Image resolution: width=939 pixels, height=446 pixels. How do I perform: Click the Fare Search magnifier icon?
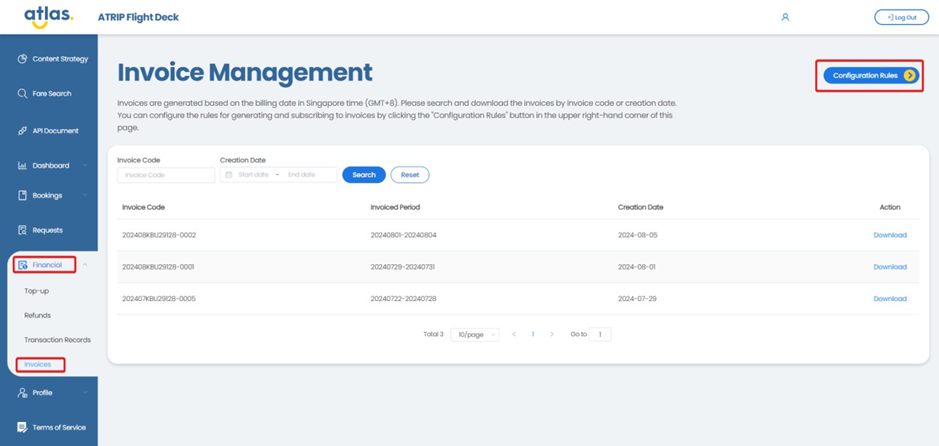[x=22, y=94]
